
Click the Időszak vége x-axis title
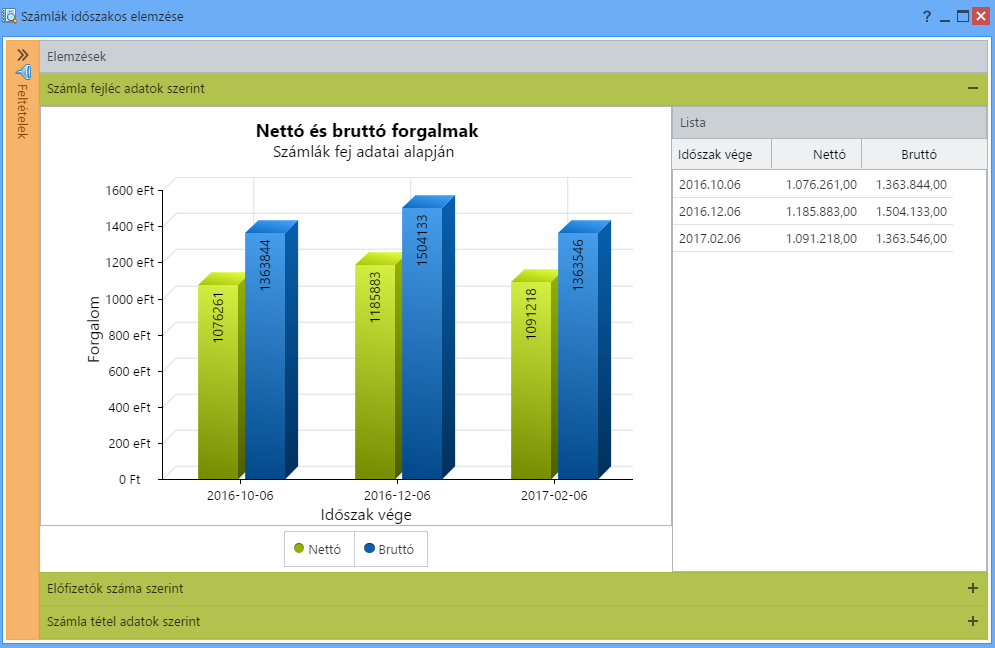(366, 515)
